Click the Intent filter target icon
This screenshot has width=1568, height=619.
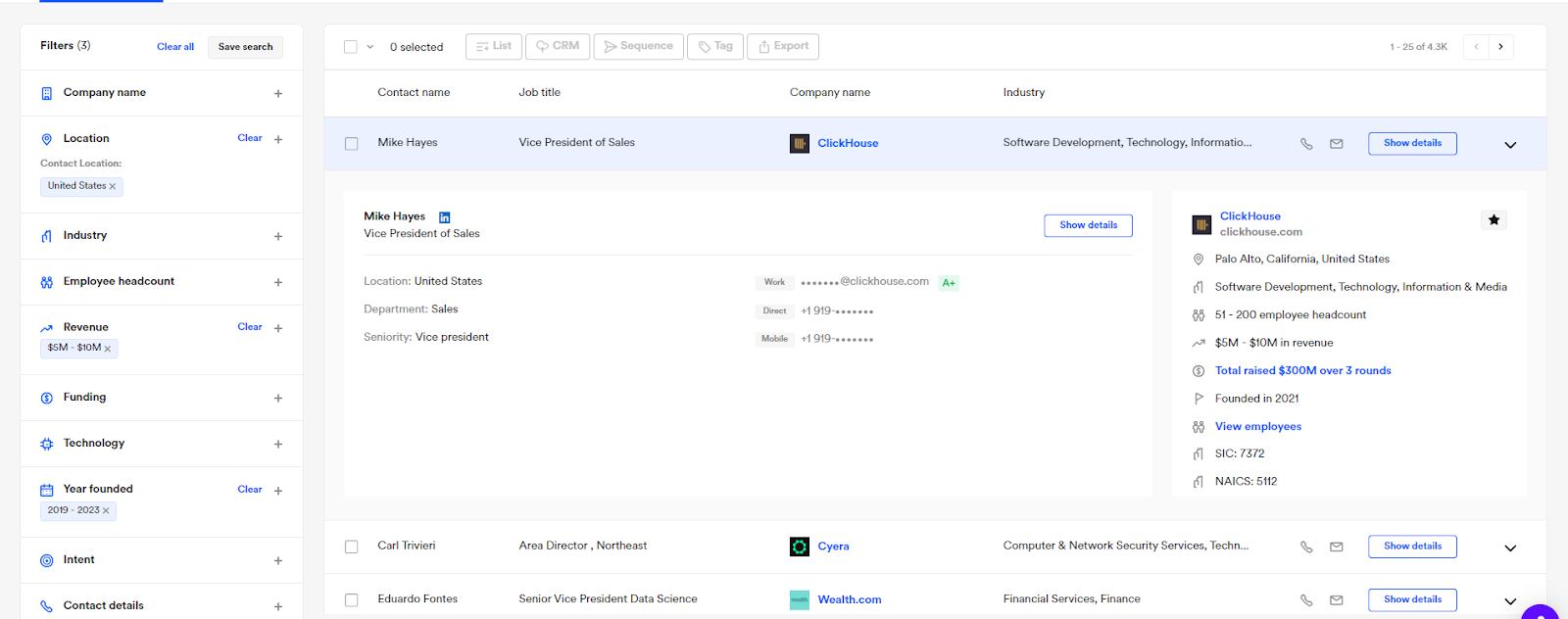click(46, 560)
